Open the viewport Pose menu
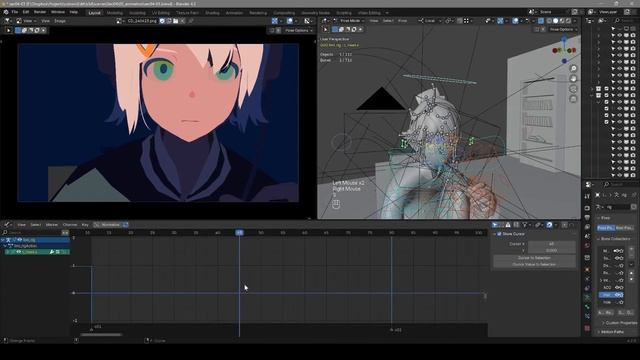The width and height of the screenshot is (640, 360). [x=402, y=20]
